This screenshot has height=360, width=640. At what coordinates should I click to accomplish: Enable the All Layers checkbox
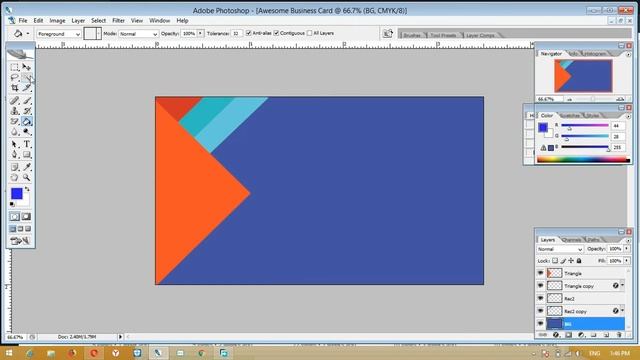(309, 33)
